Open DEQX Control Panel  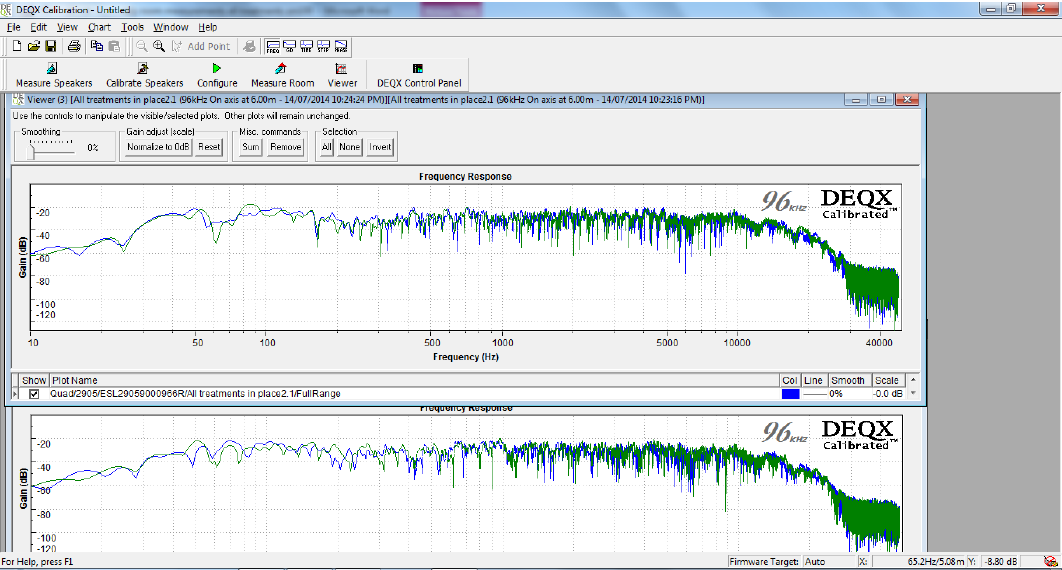[x=419, y=75]
